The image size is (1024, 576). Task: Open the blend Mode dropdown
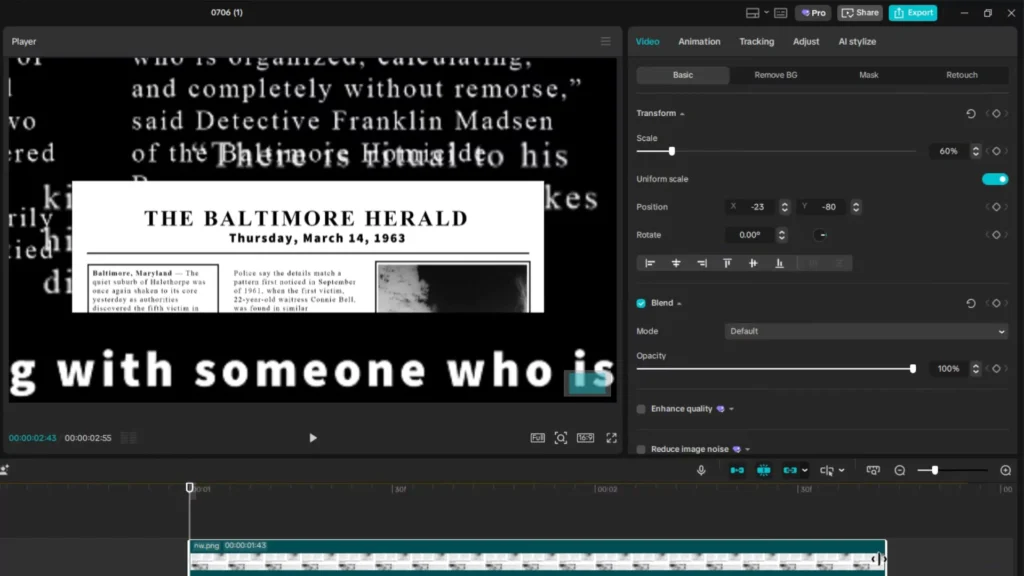click(866, 331)
